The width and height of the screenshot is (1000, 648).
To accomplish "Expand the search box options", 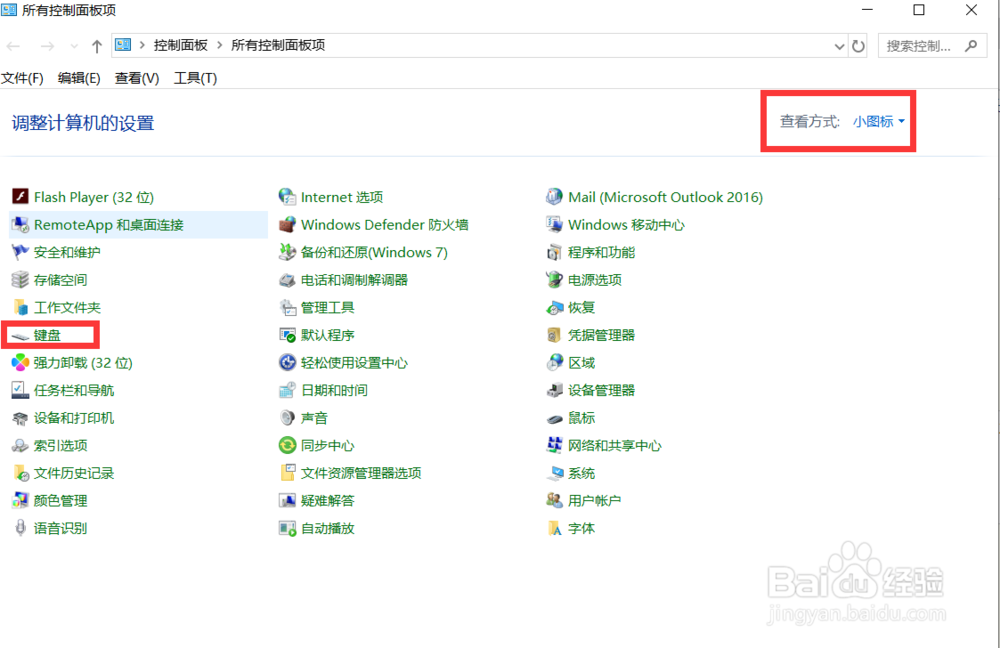I will tap(967, 45).
